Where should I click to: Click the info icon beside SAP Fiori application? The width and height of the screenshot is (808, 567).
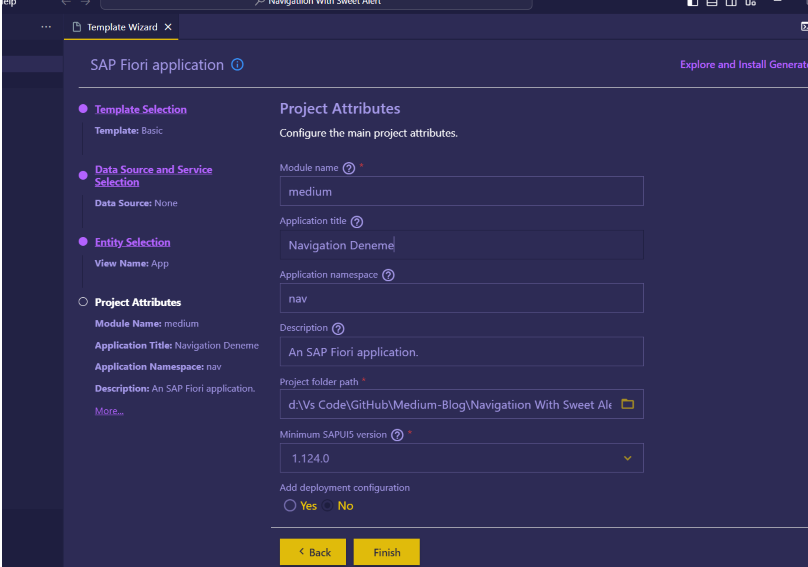coord(237,64)
